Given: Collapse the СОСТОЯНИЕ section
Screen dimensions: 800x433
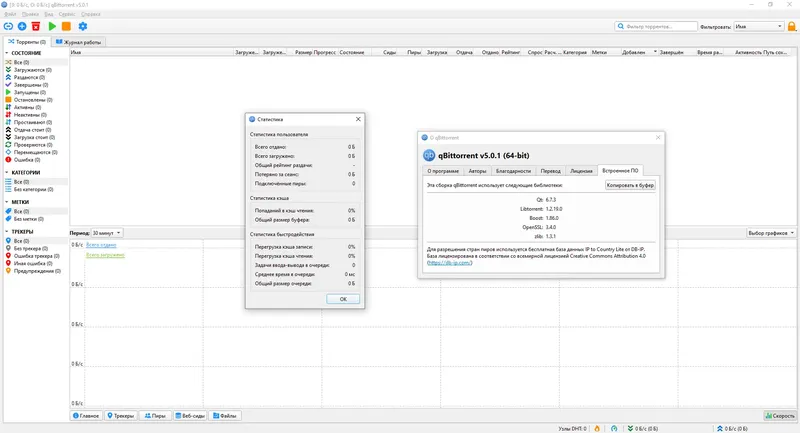Looking at the screenshot, I should (7, 53).
